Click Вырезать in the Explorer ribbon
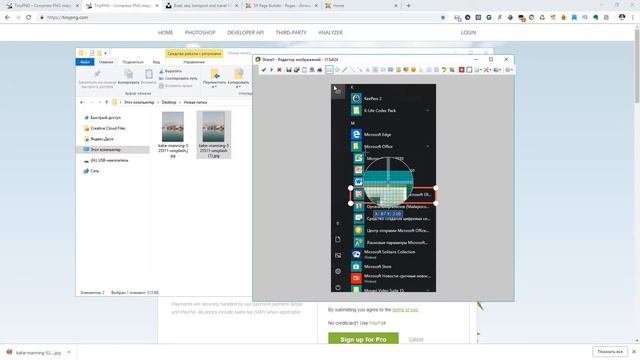Viewport: 640px width, 360px height. 171,71
